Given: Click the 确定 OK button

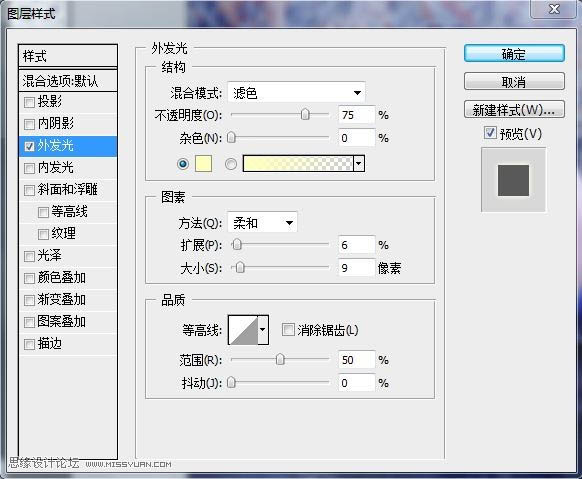Looking at the screenshot, I should [x=514, y=54].
